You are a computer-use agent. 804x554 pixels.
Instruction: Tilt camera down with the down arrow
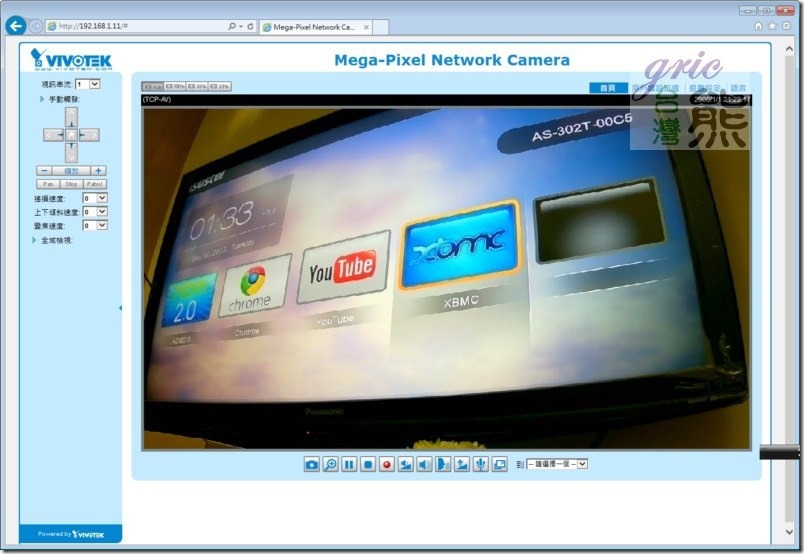pos(71,153)
